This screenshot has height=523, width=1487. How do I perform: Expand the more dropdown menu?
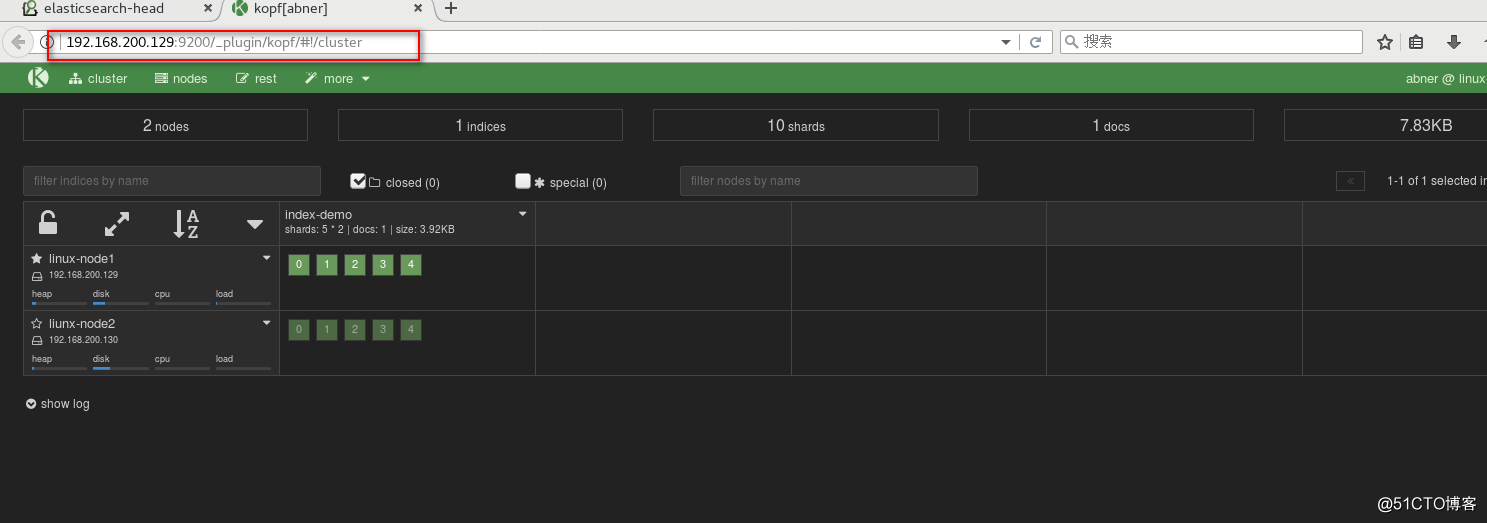coord(337,78)
